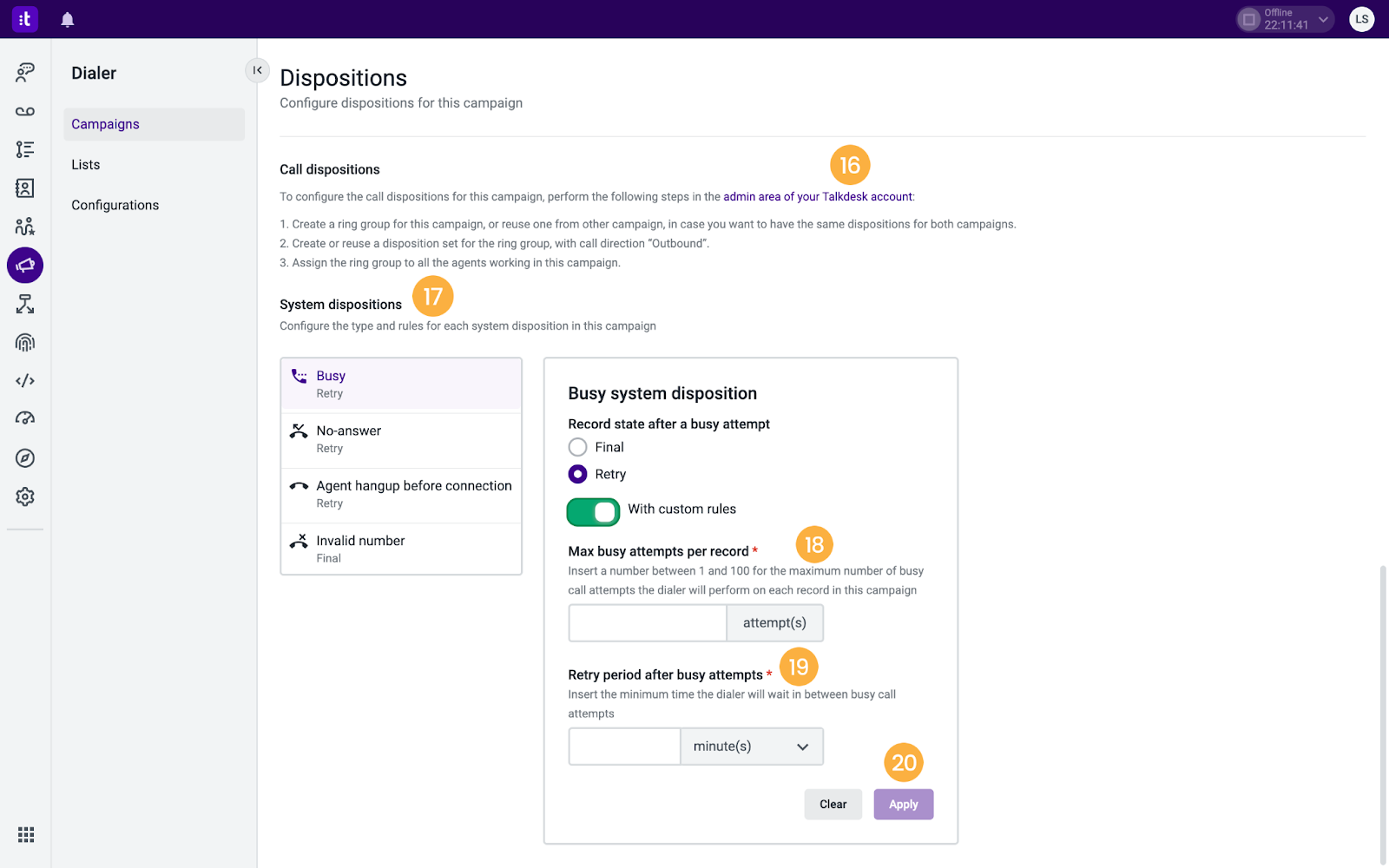Viewport: 1389px width, 868px height.
Task: Collapse the Dialer side panel
Action: 257,70
